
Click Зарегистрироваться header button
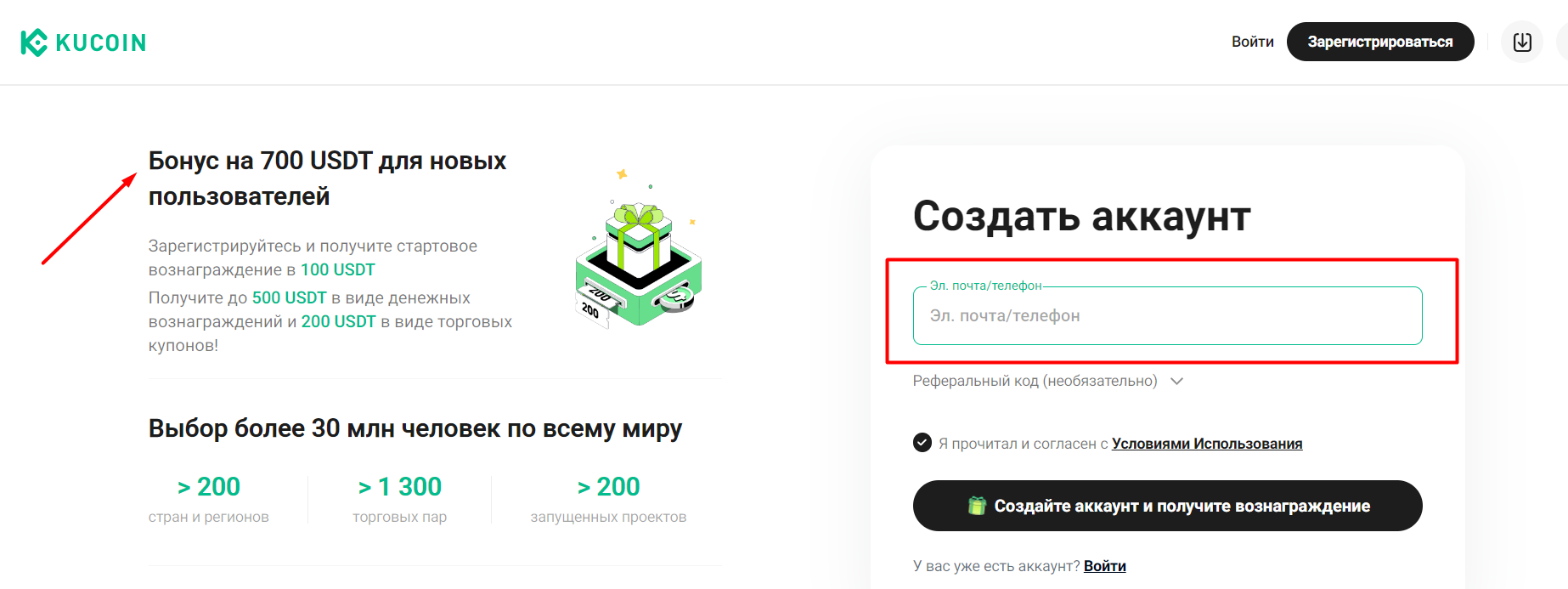(1380, 42)
